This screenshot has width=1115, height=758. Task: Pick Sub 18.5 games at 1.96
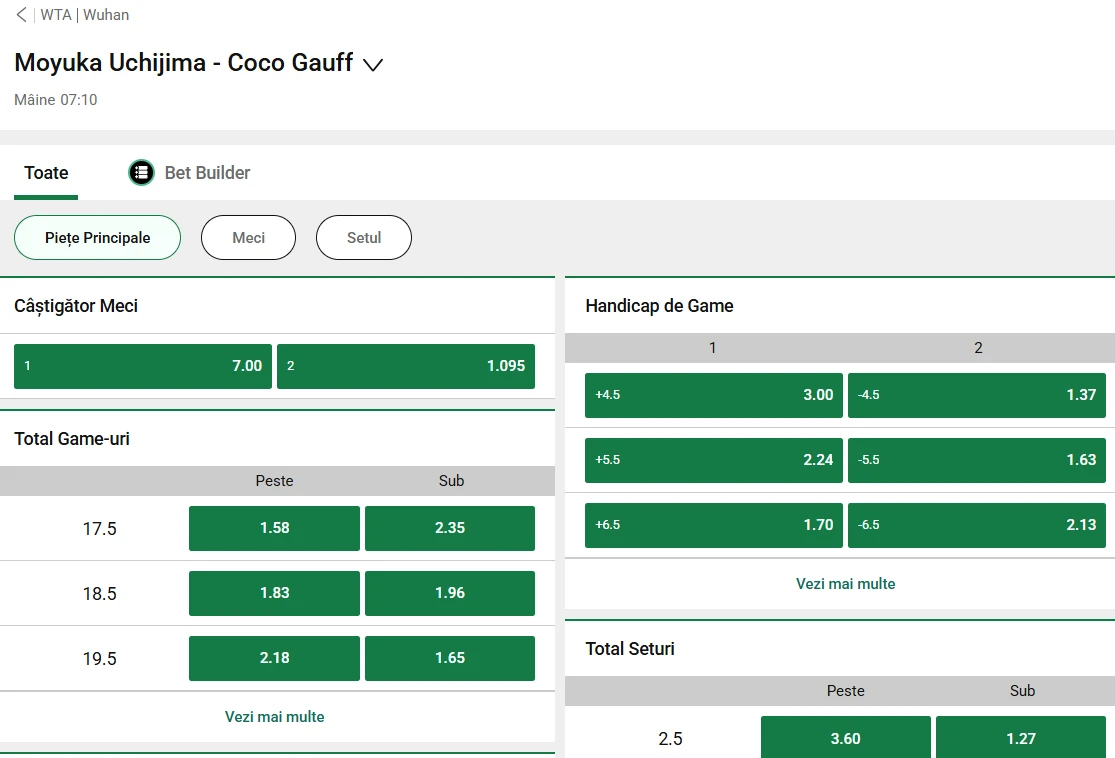pyautogui.click(x=450, y=593)
